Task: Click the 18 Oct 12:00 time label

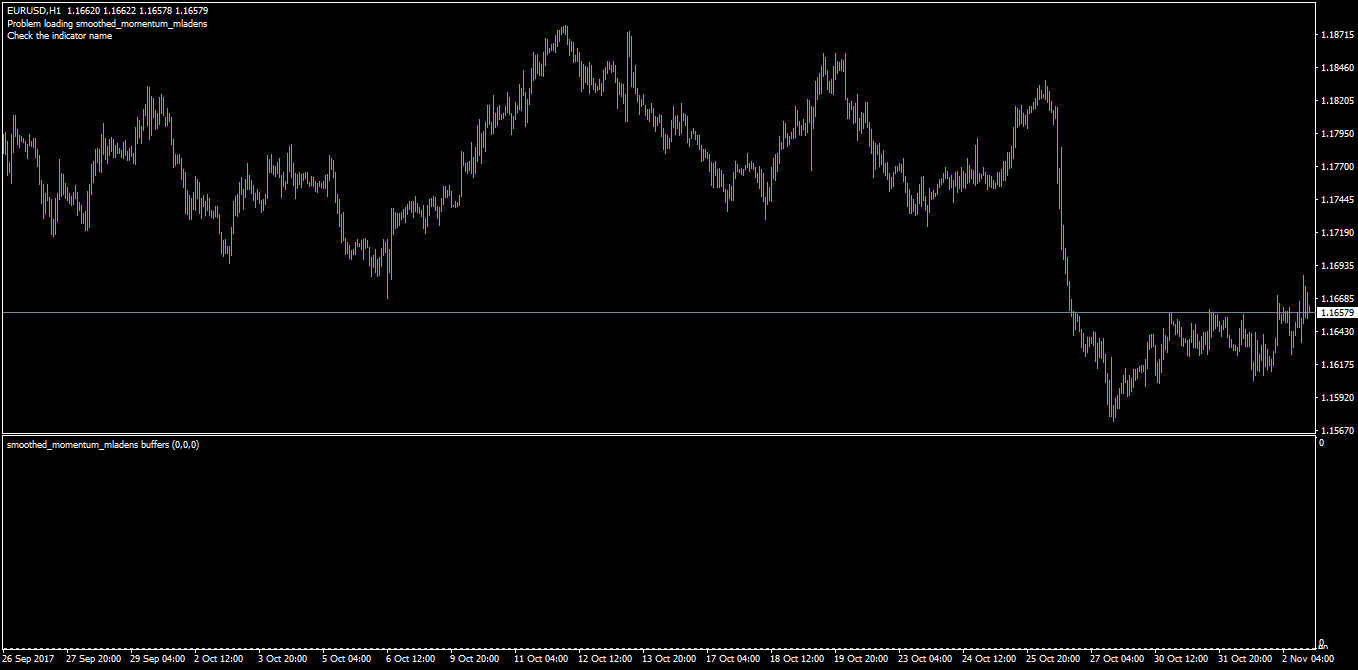Action: [798, 659]
